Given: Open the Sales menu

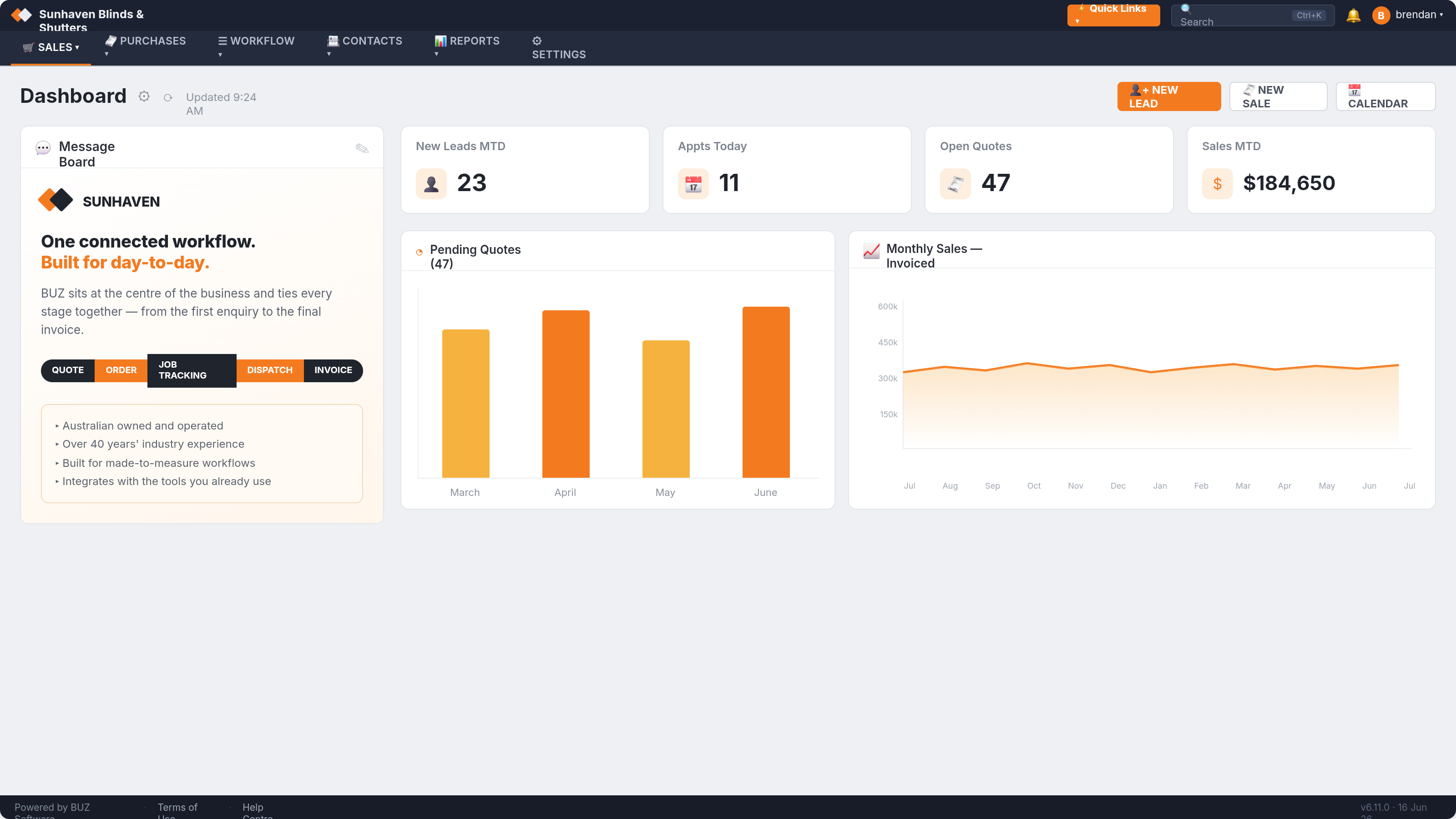Looking at the screenshot, I should tap(51, 47).
